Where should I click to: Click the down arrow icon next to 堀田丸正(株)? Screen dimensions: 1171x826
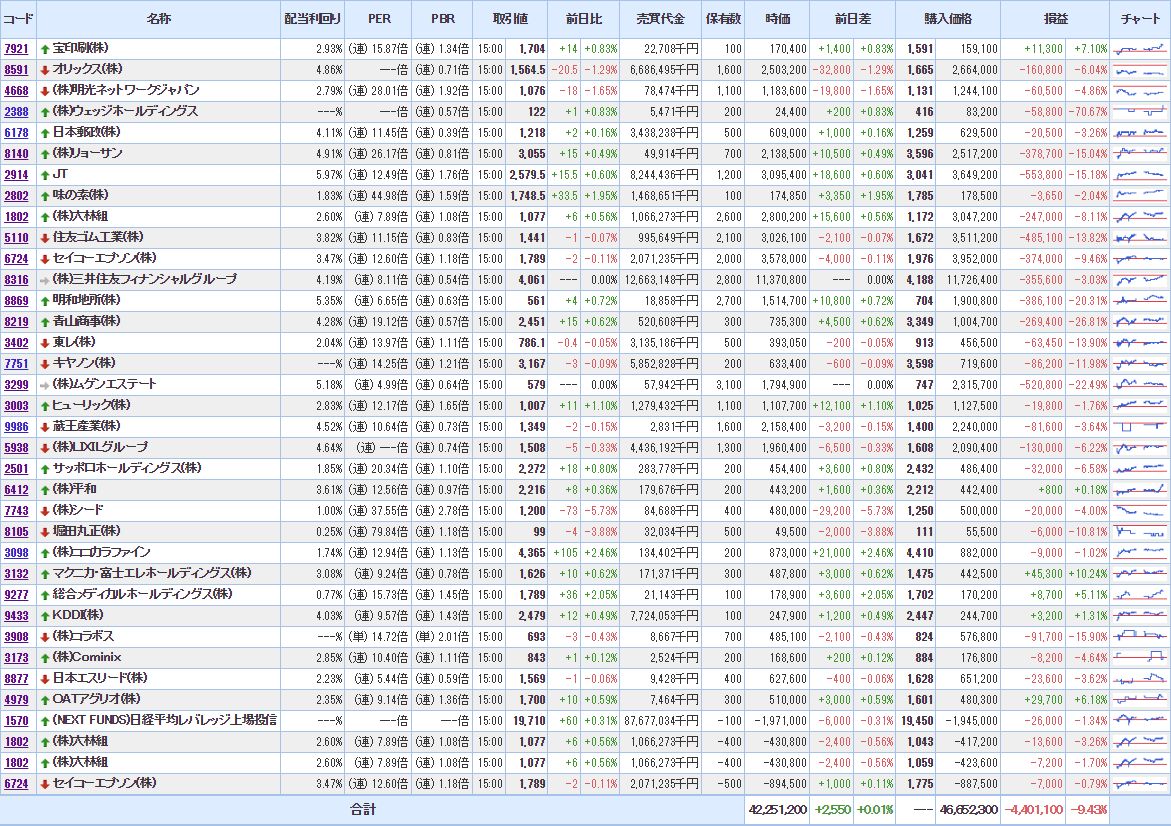click(x=45, y=531)
